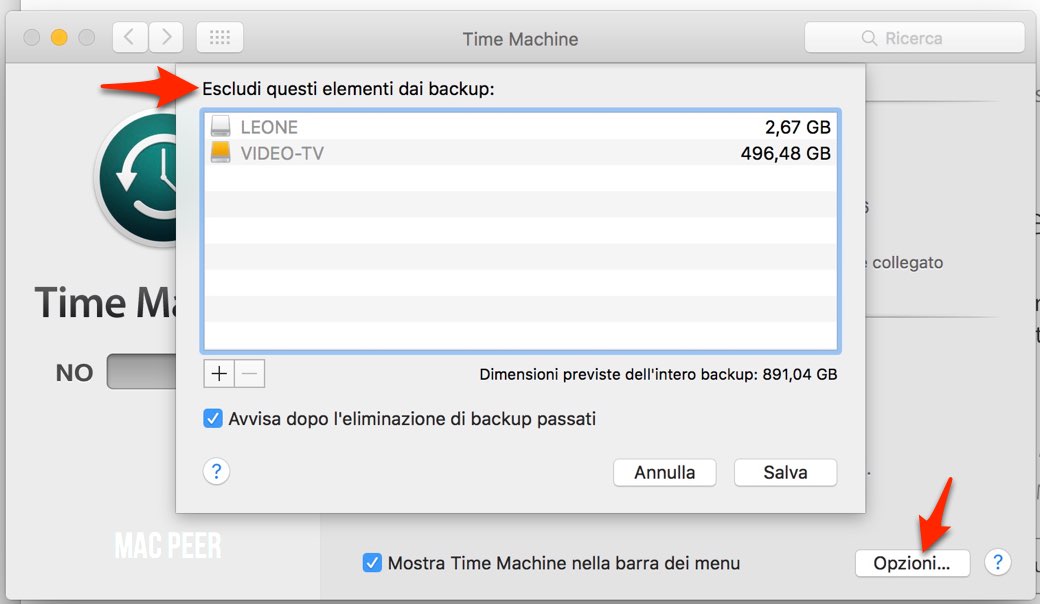This screenshot has width=1040, height=604.
Task: Toggle the Time Machine NO switch
Action: pos(141,371)
